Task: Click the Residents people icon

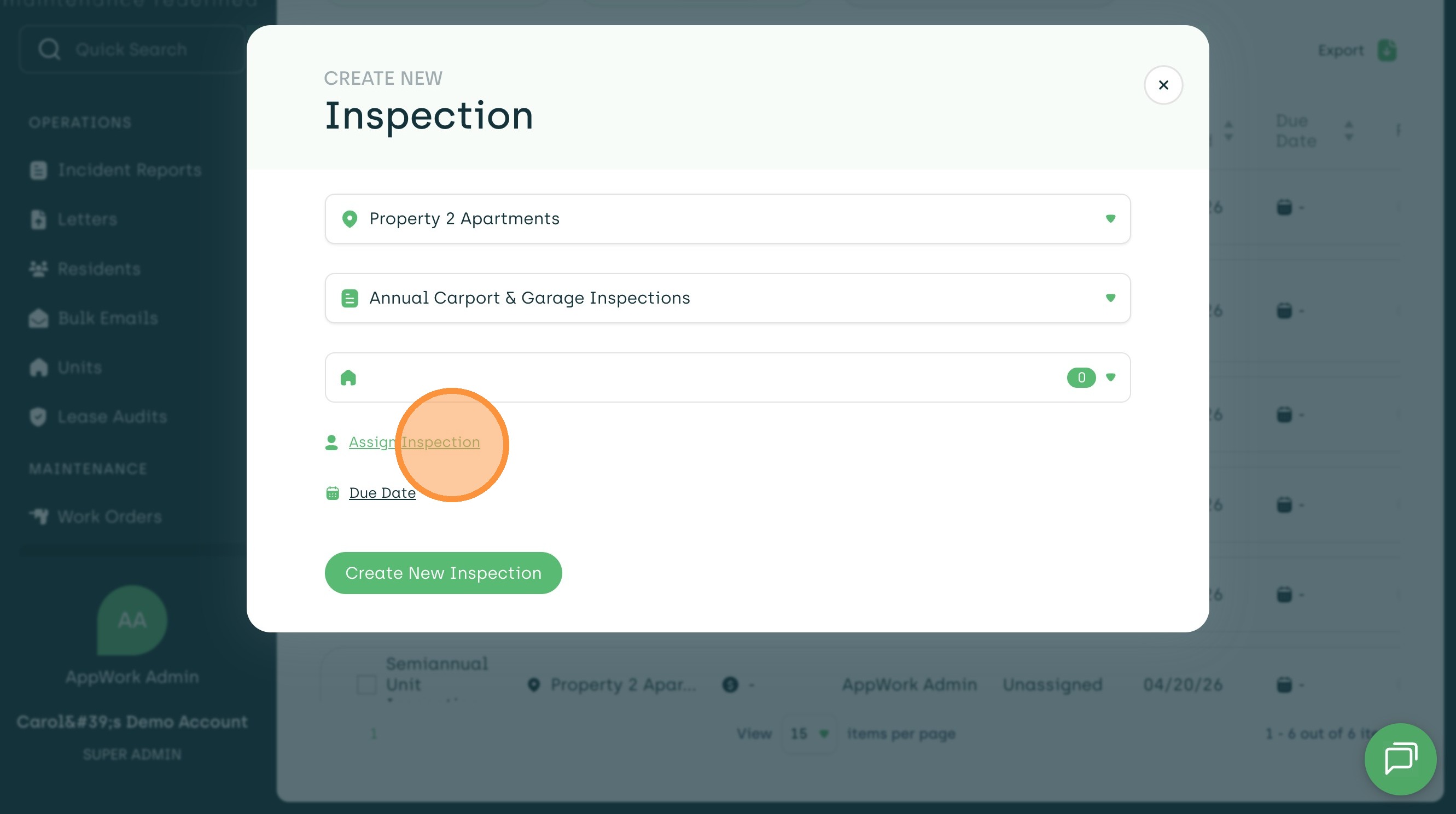Action: [38, 269]
